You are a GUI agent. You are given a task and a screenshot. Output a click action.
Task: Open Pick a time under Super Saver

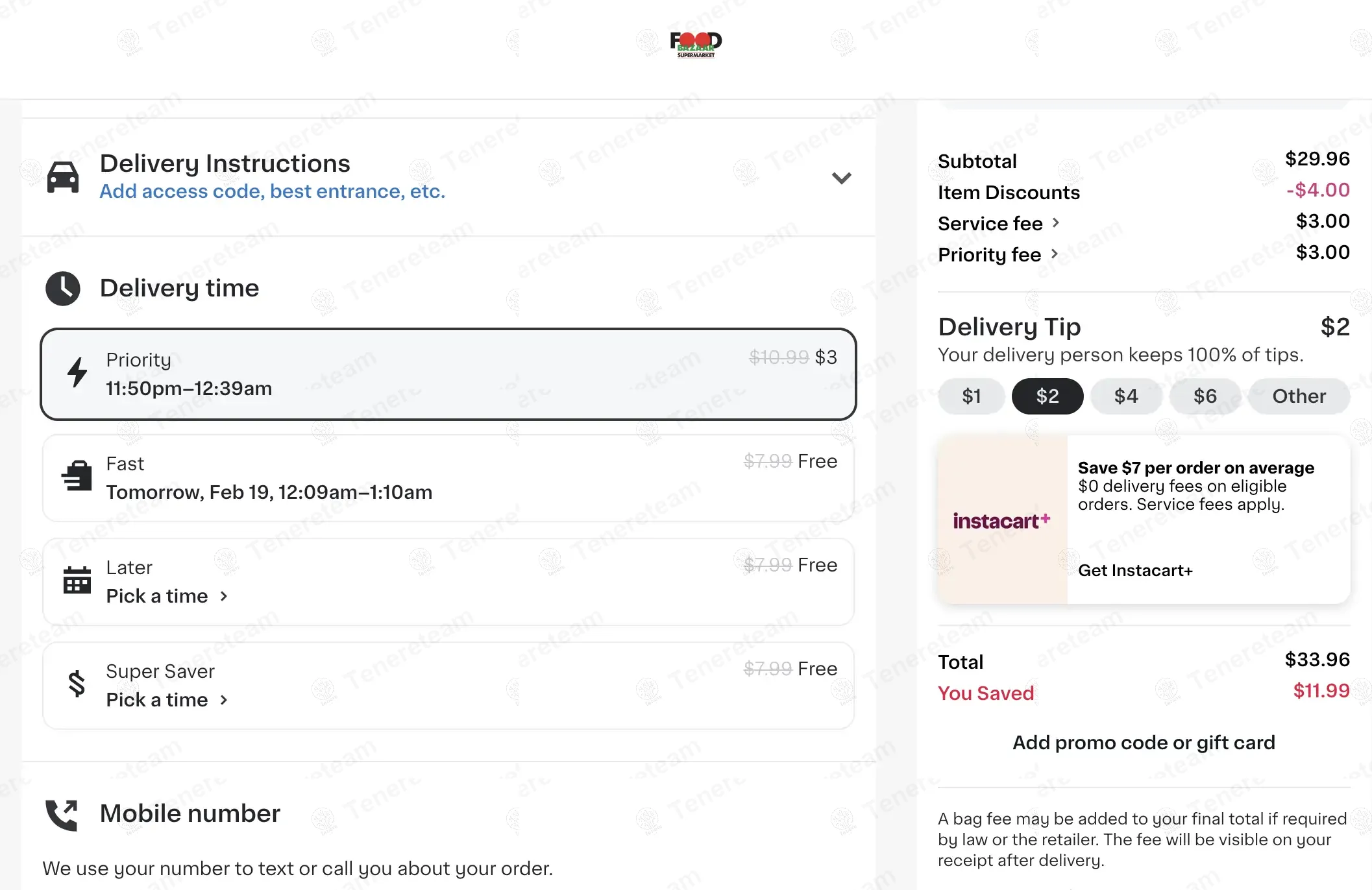point(167,700)
